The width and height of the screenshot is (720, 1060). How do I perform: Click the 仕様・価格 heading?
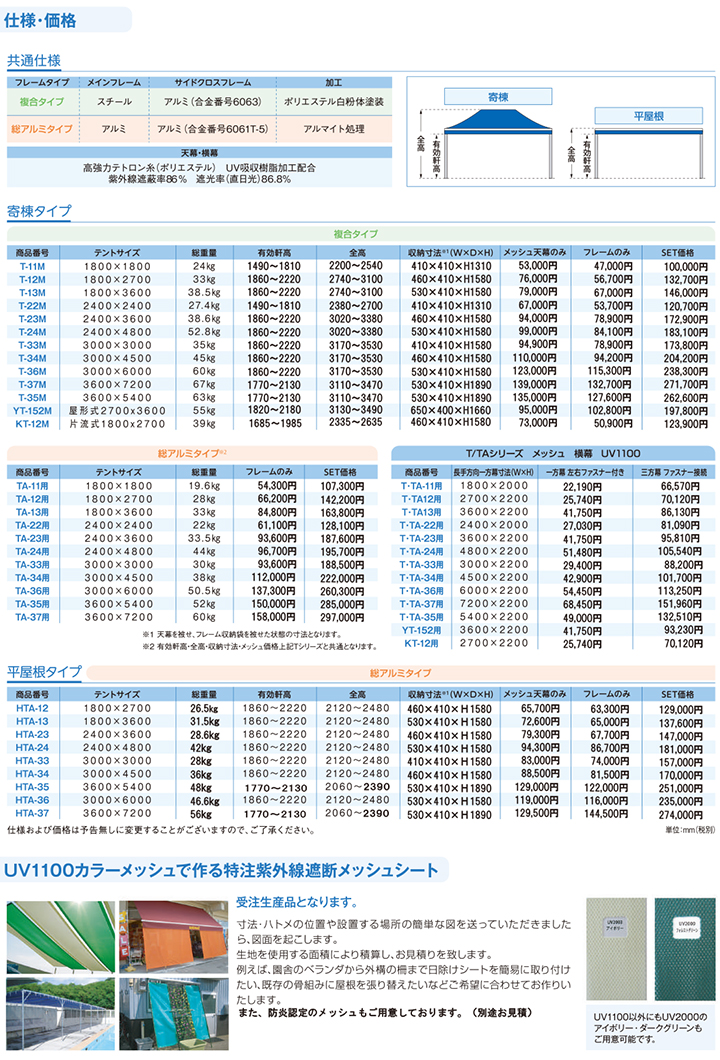(40, 21)
